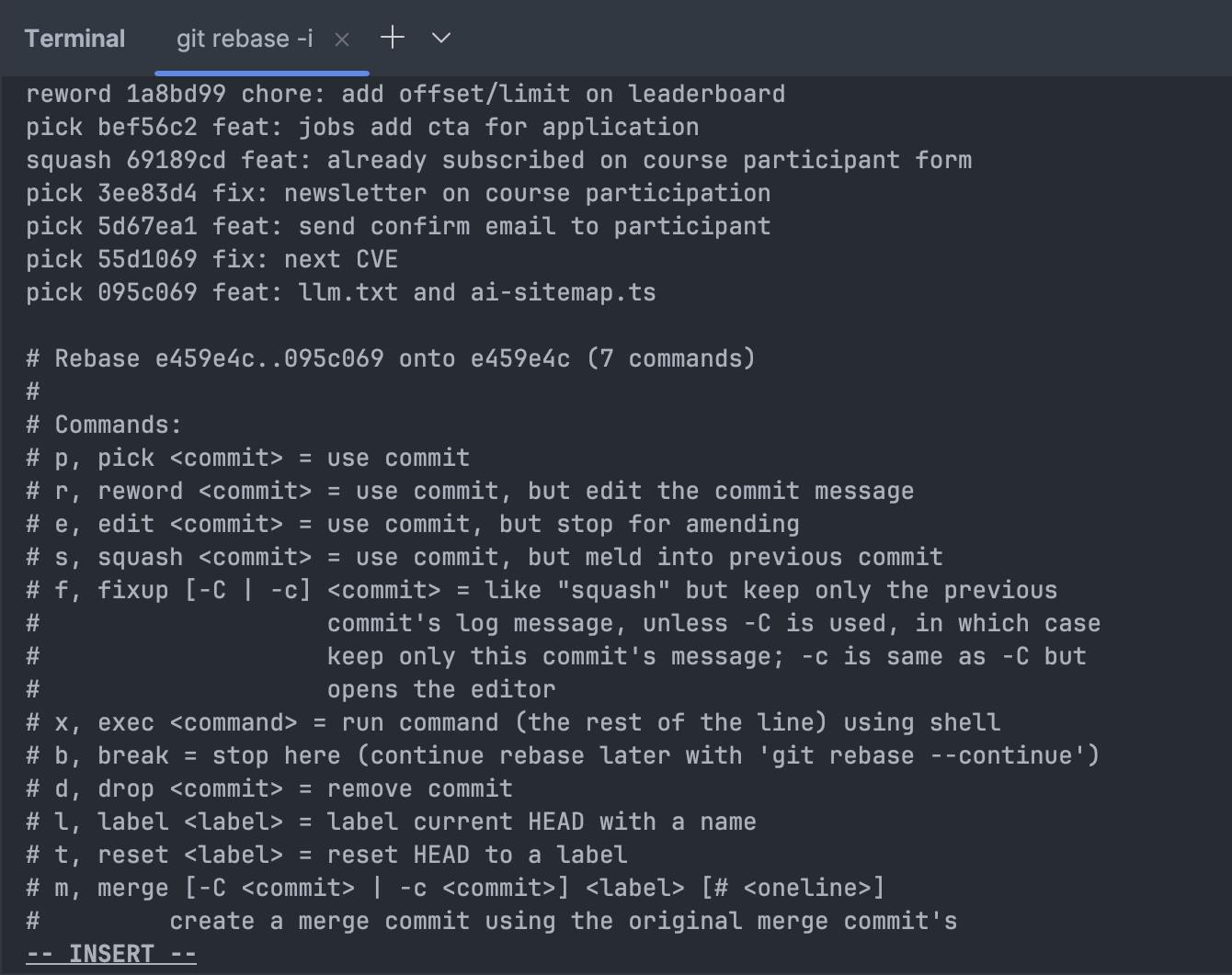Place cursor on the 'squash' command word
The height and width of the screenshot is (975, 1232).
[68, 160]
